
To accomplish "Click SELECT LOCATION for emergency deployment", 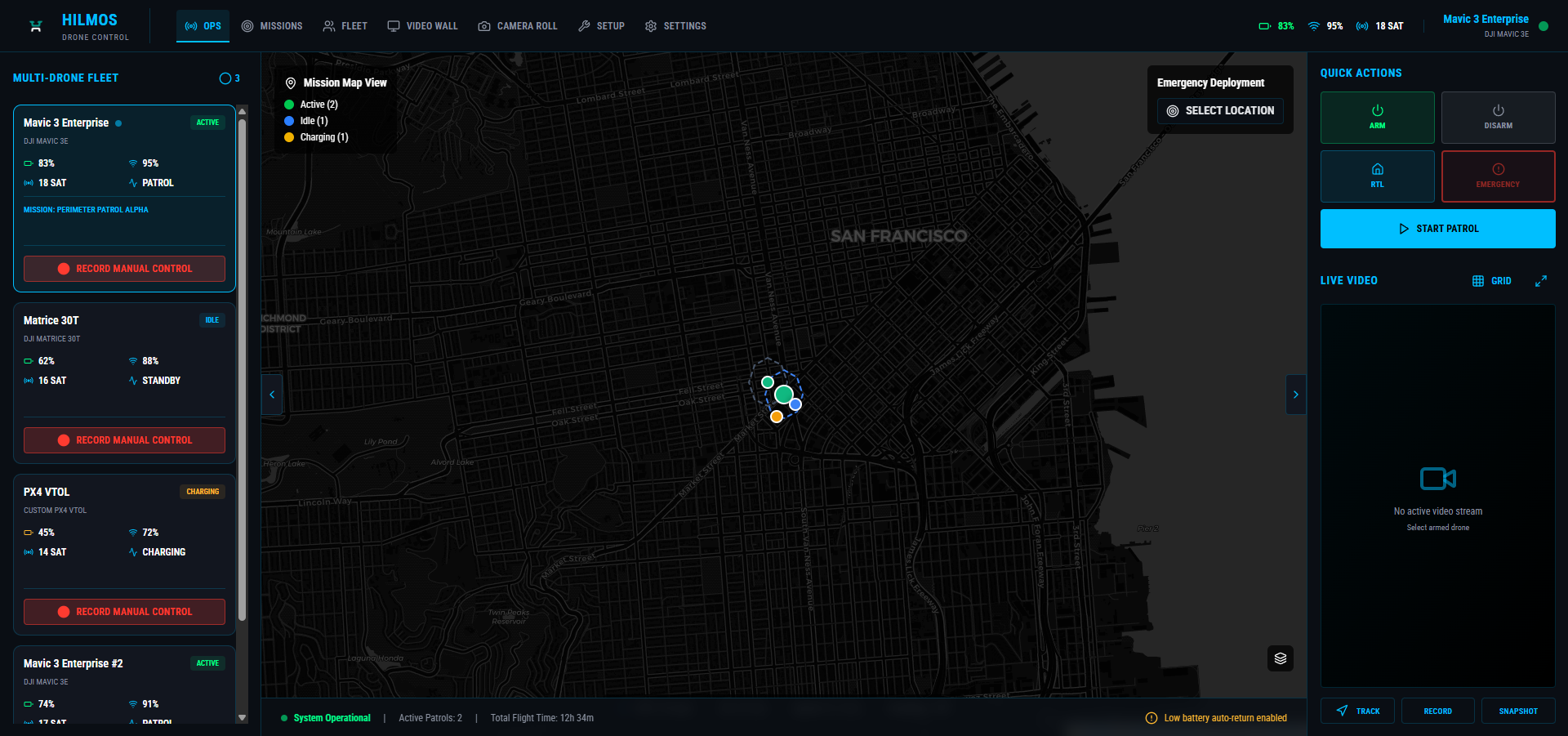I will coord(1220,111).
